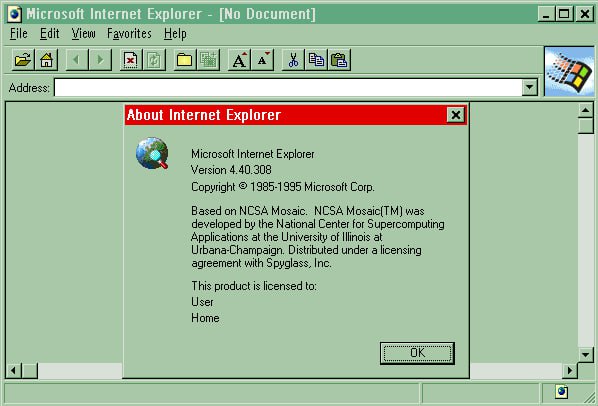Decrease font size with smaller A icon

pos(262,60)
